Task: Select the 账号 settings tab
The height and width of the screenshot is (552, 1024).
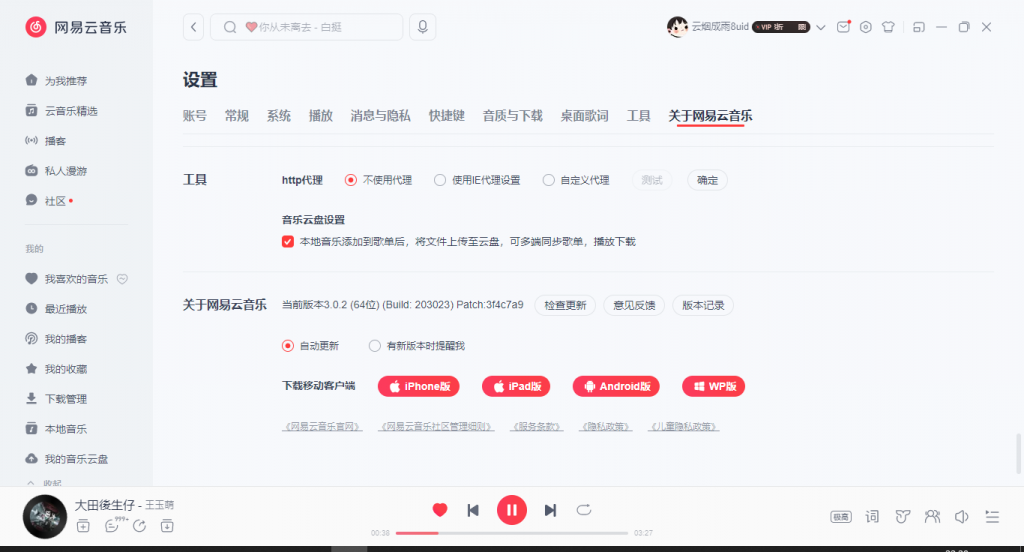Action: [195, 116]
